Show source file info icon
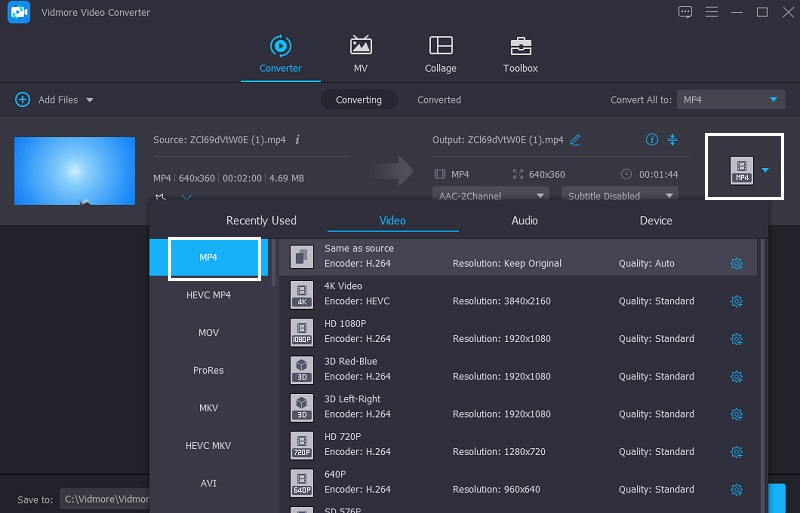 click(297, 140)
